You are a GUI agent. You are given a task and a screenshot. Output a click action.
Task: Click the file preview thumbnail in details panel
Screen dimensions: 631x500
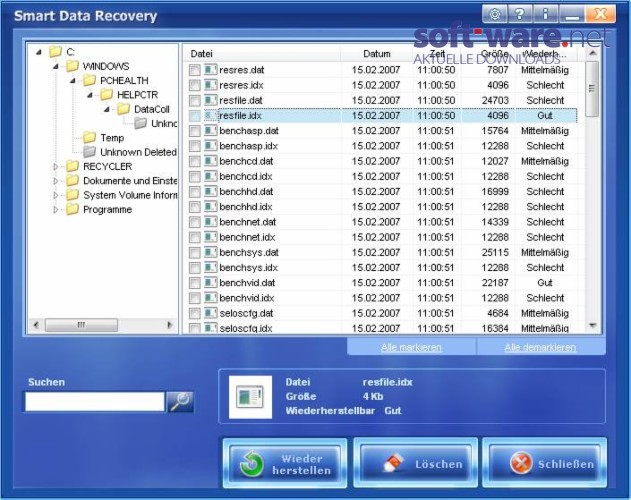250,397
